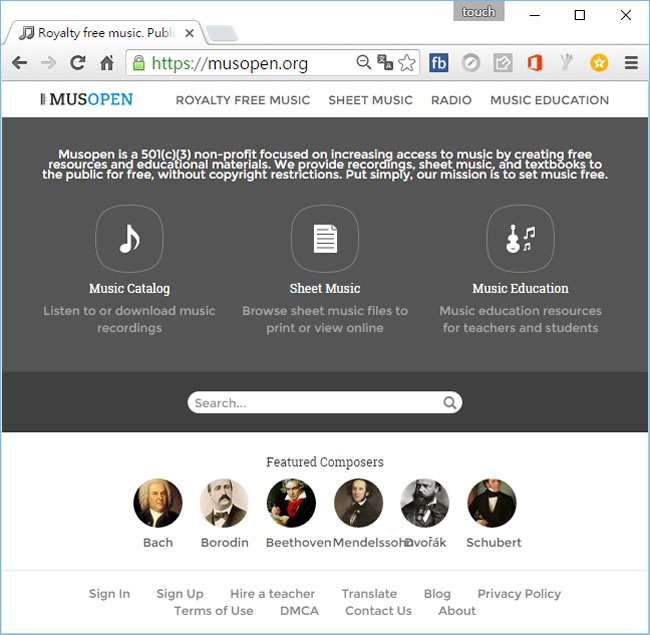Open the Music Education heading link

pyautogui.click(x=520, y=288)
